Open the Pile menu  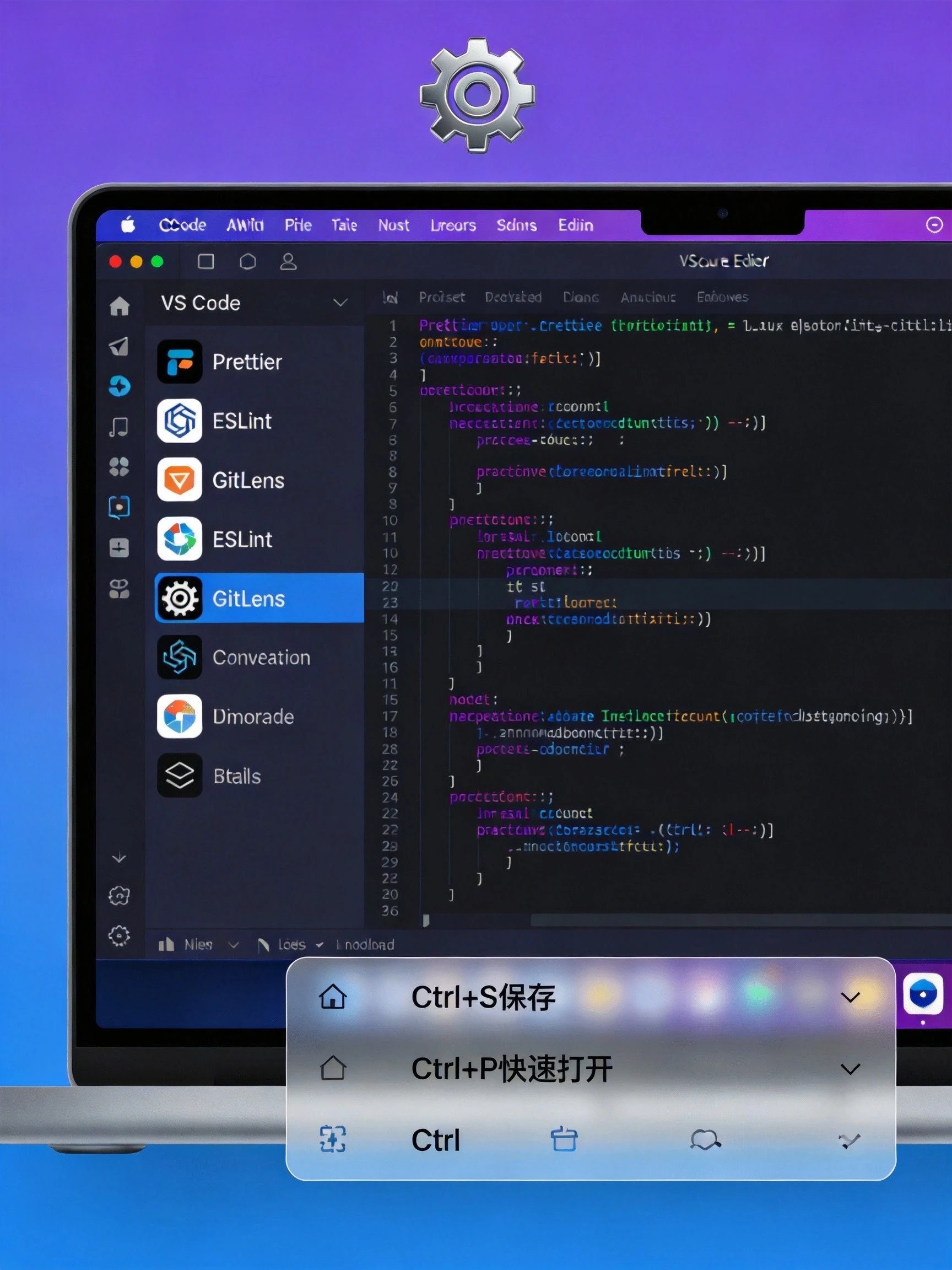click(x=298, y=224)
